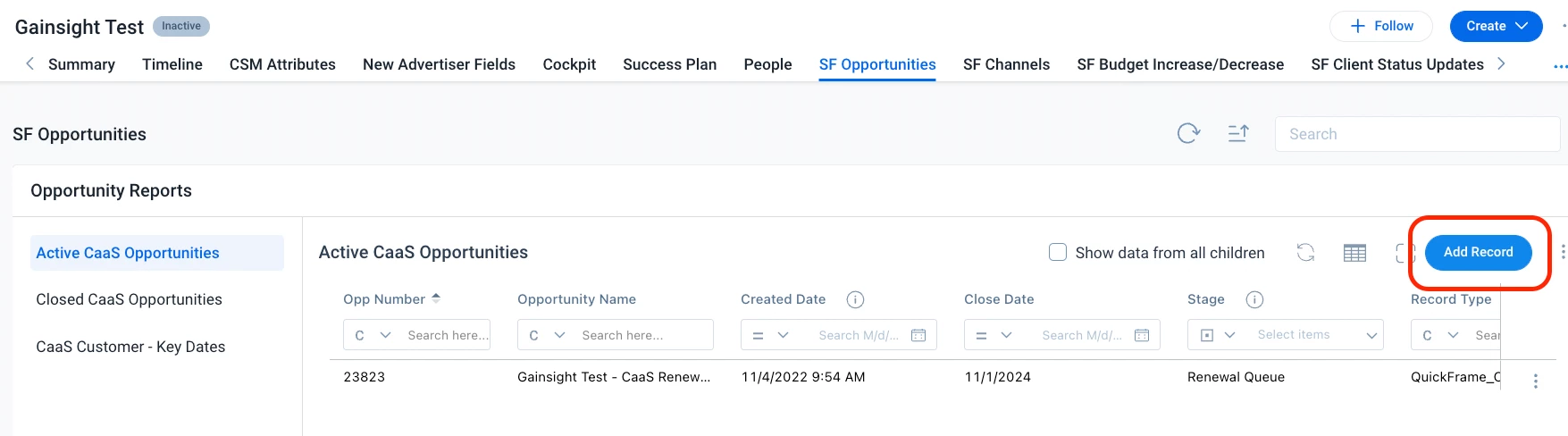Click the Opp Number search field
Screen dimensions: 1568x436
click(x=447, y=335)
